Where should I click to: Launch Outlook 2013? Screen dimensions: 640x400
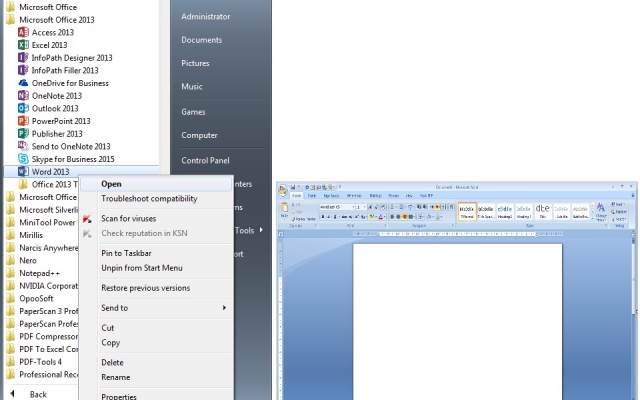(x=48, y=108)
